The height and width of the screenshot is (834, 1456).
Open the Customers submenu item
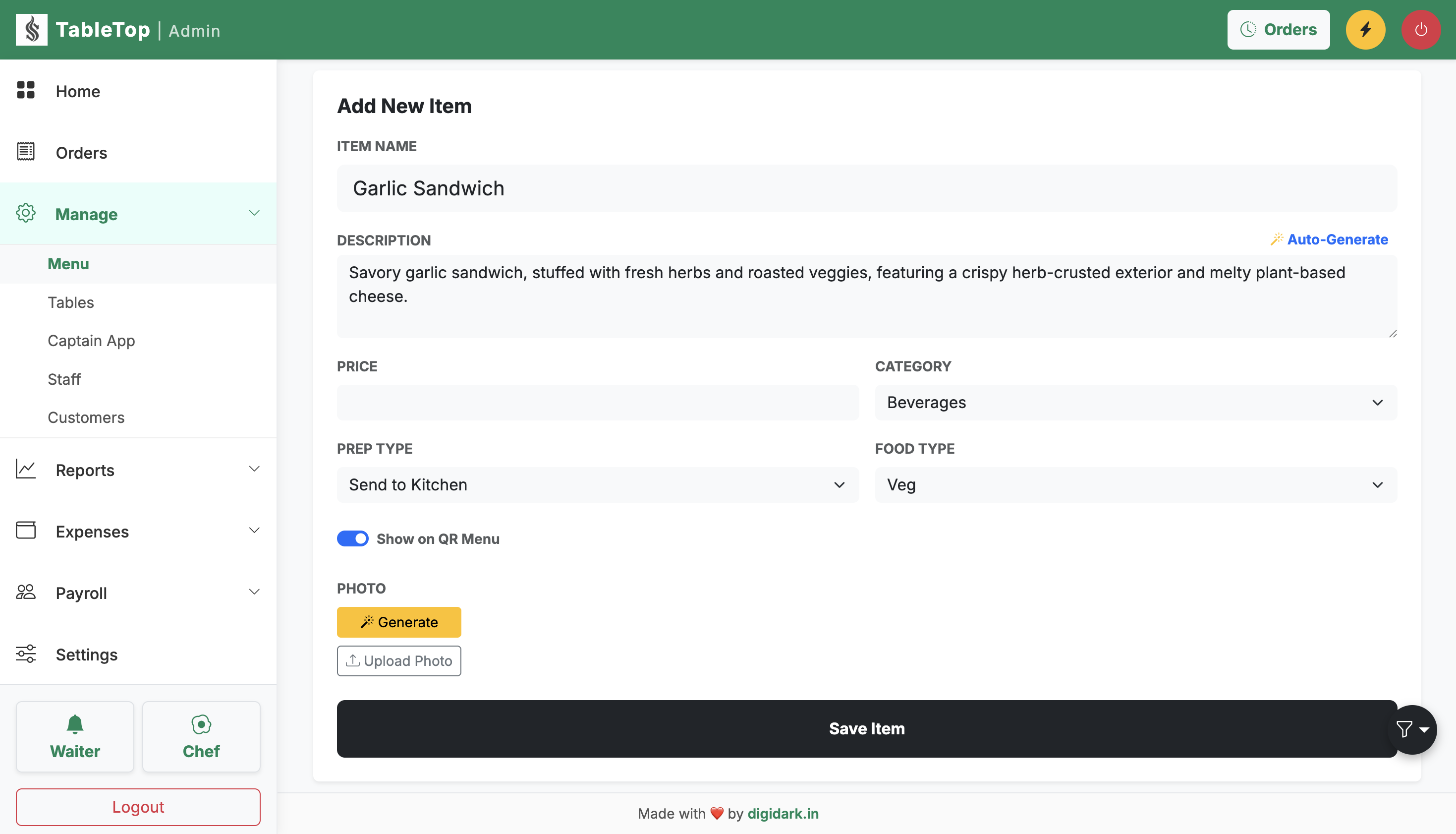pyautogui.click(x=138, y=417)
